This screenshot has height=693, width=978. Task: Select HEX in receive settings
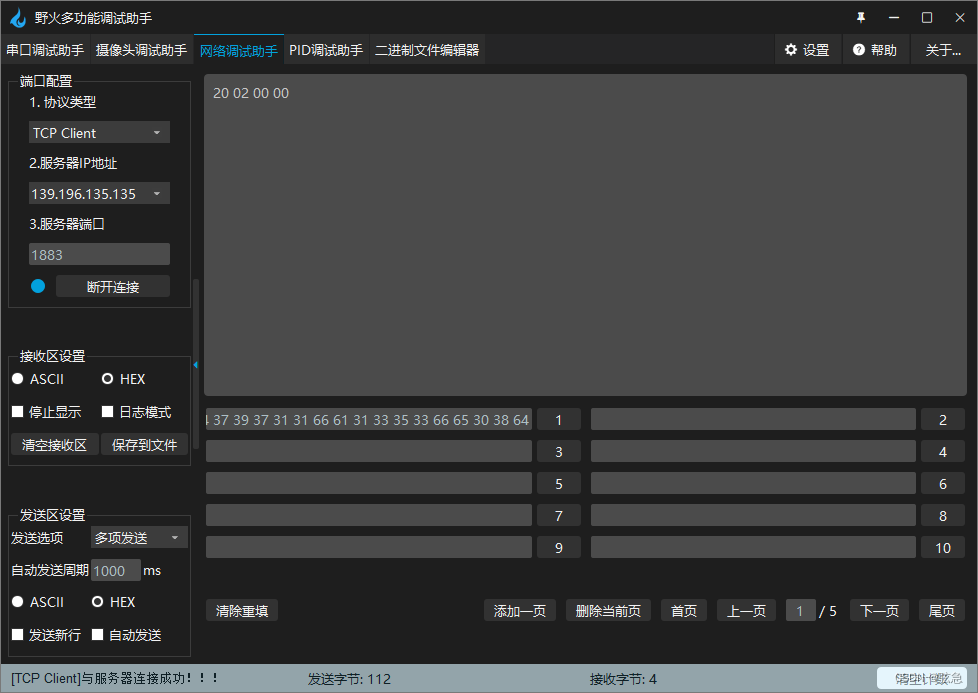point(123,379)
